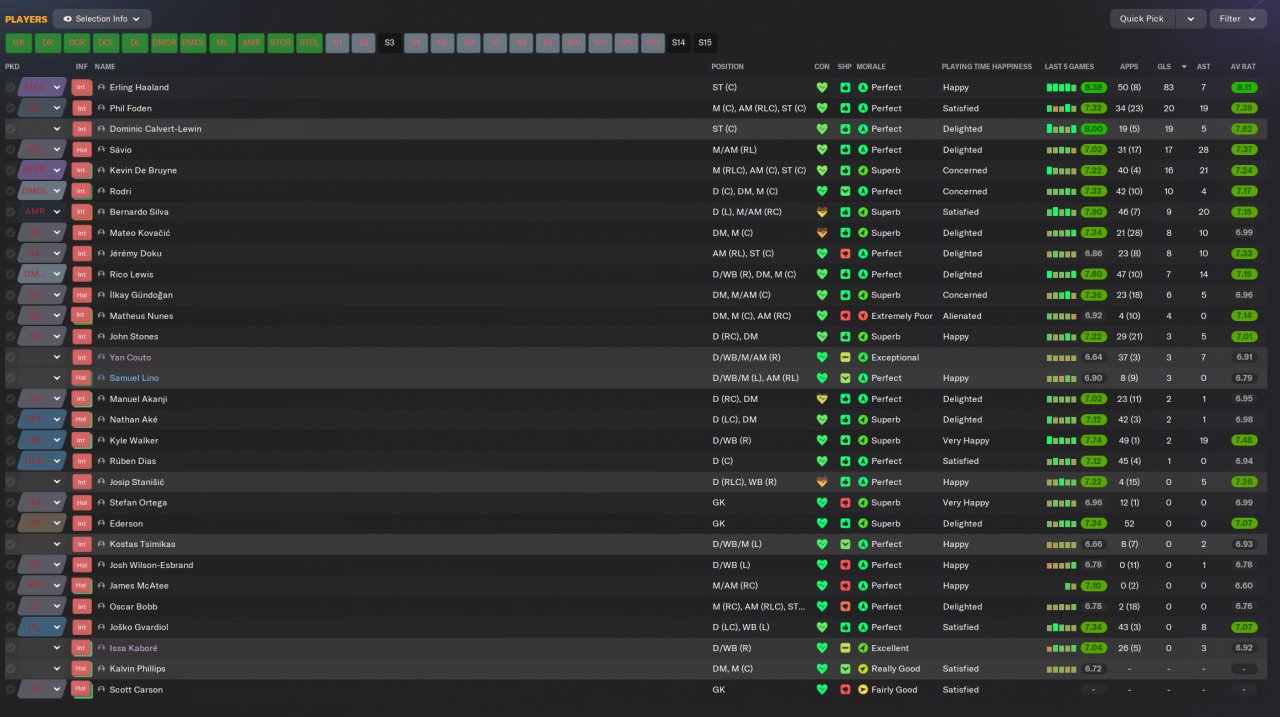
Task: Click the GLS column sort arrow
Action: (1185, 67)
